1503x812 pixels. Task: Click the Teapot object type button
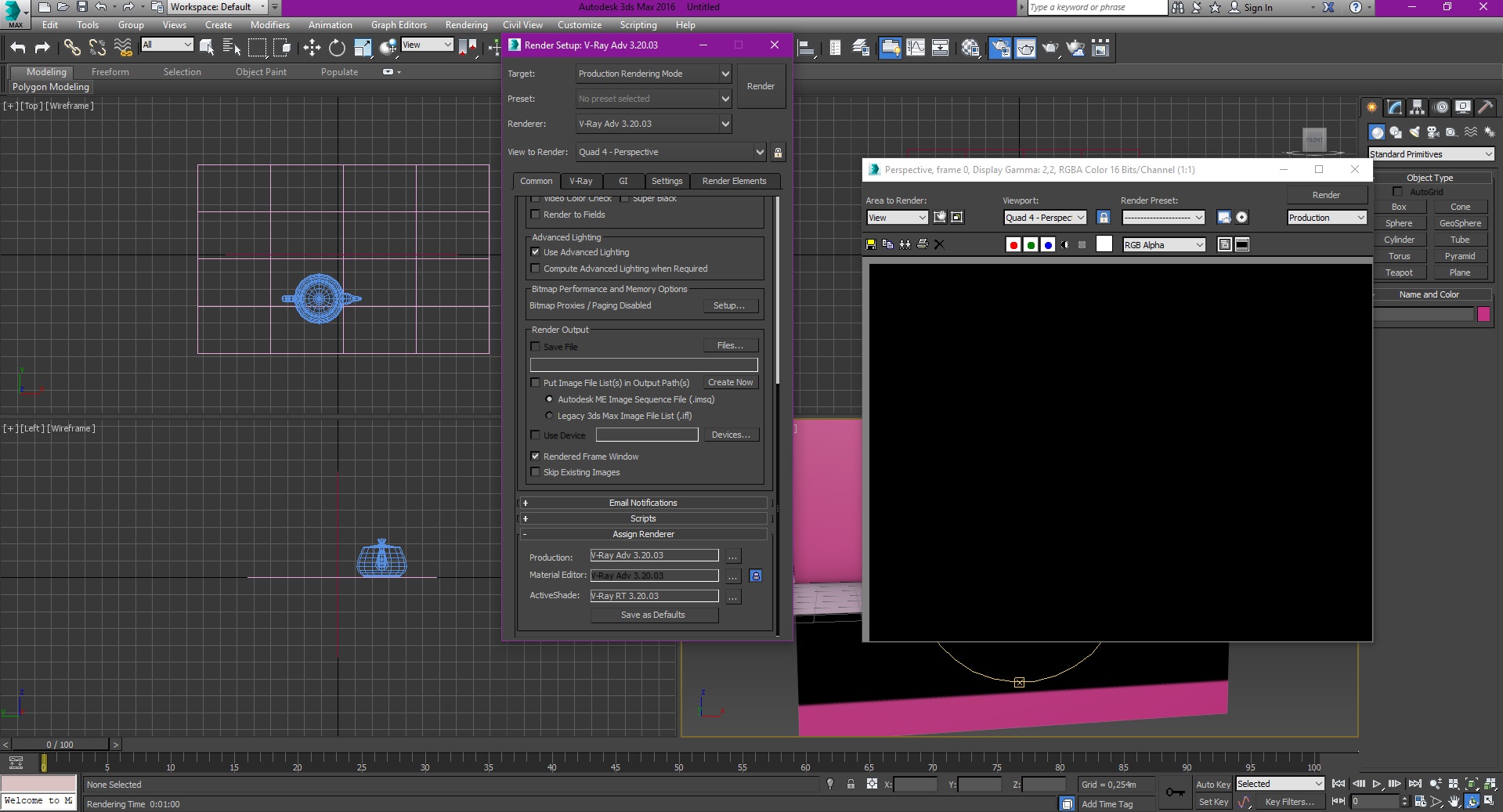[1399, 272]
